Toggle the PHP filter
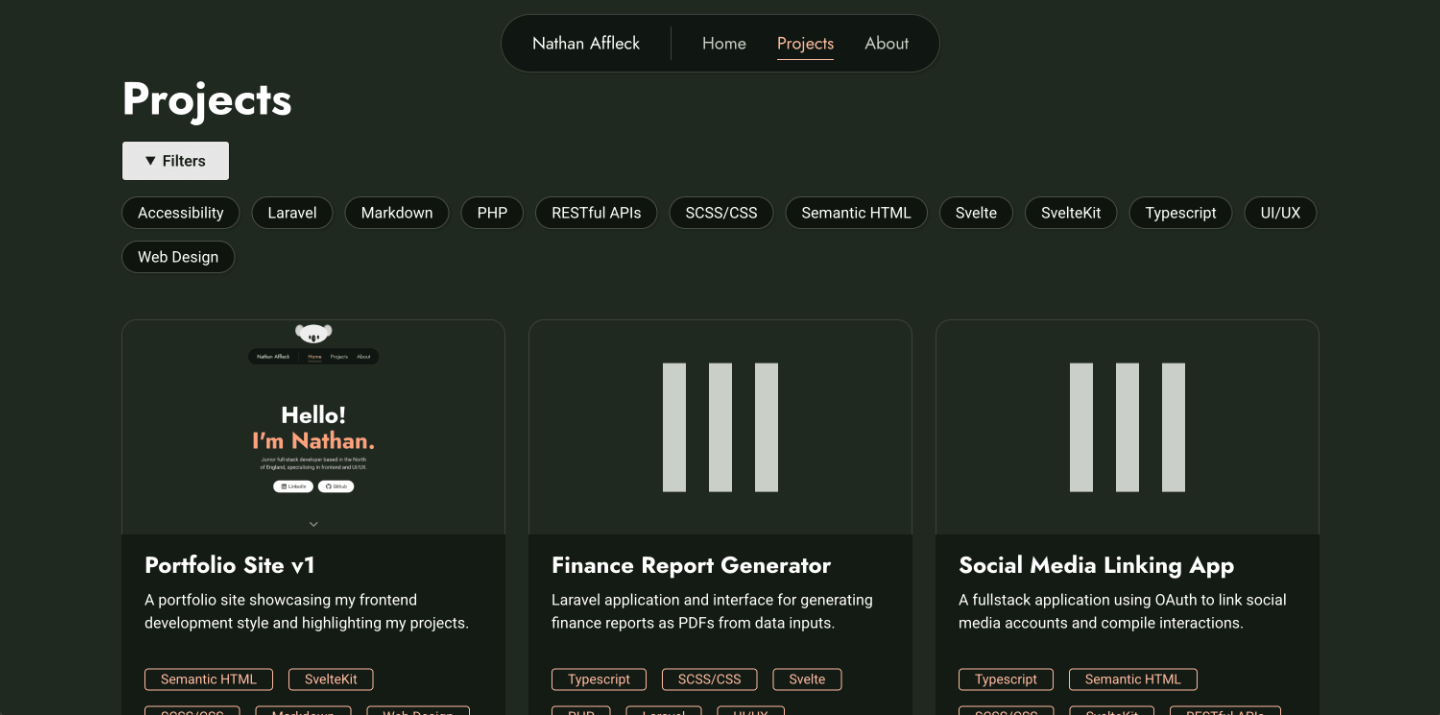1440x715 pixels. click(492, 212)
